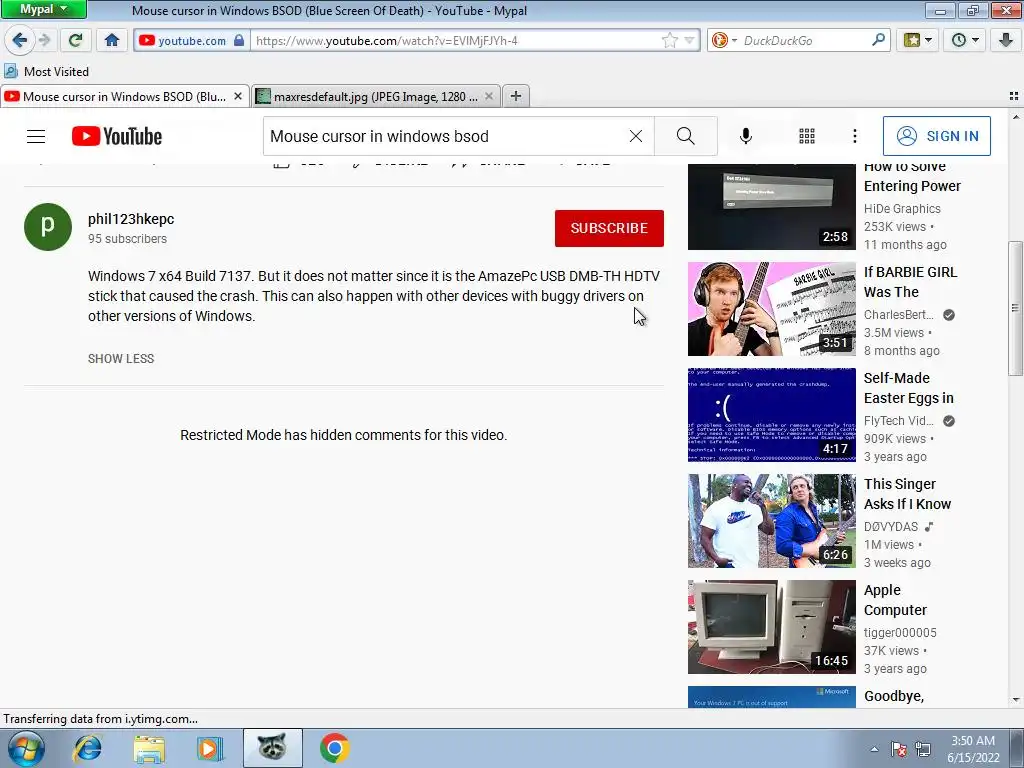Open the How to Solve Entering Power thumbnail

pos(771,206)
